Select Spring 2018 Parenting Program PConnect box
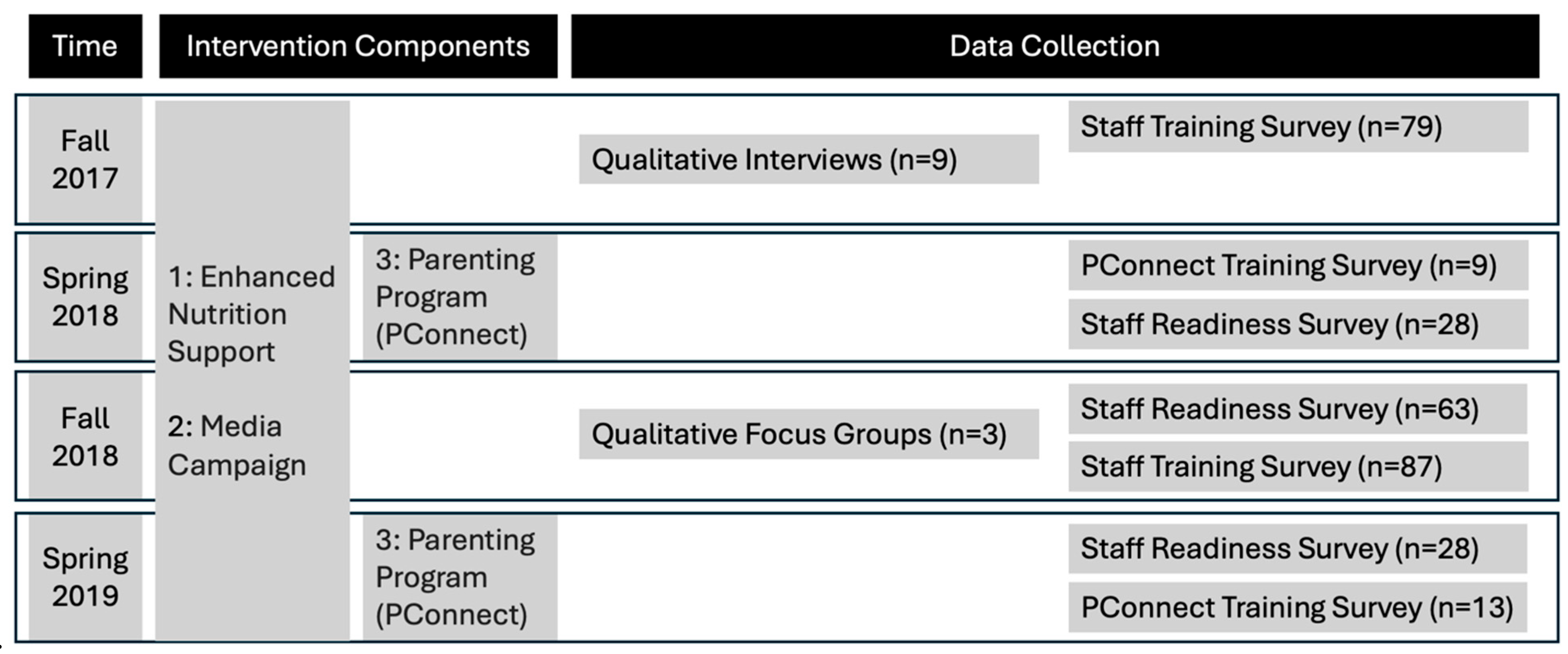The image size is (1568, 654). (460, 297)
